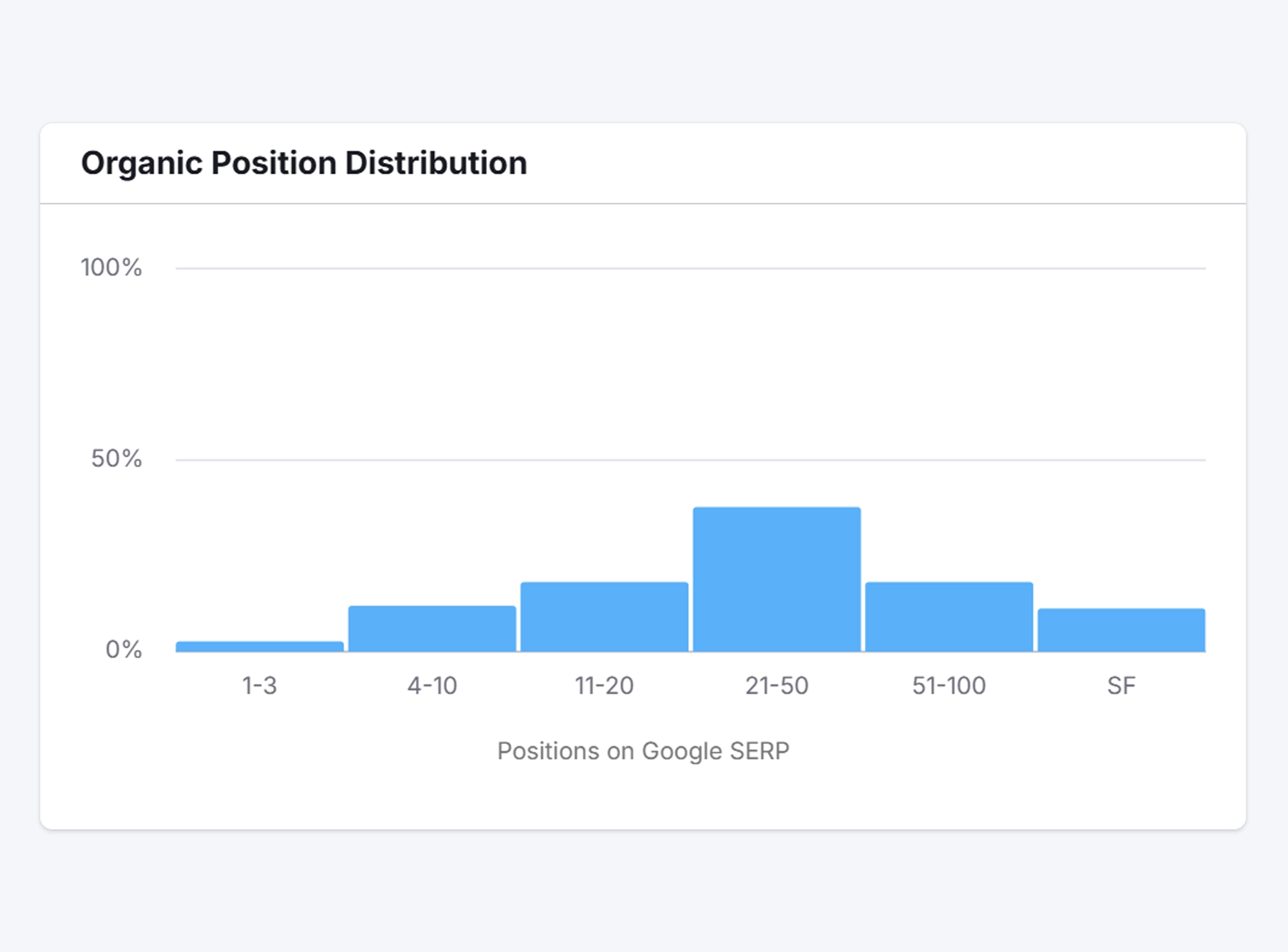The width and height of the screenshot is (1288, 952).
Task: Select the tallest 21-50 bar
Action: 777,579
